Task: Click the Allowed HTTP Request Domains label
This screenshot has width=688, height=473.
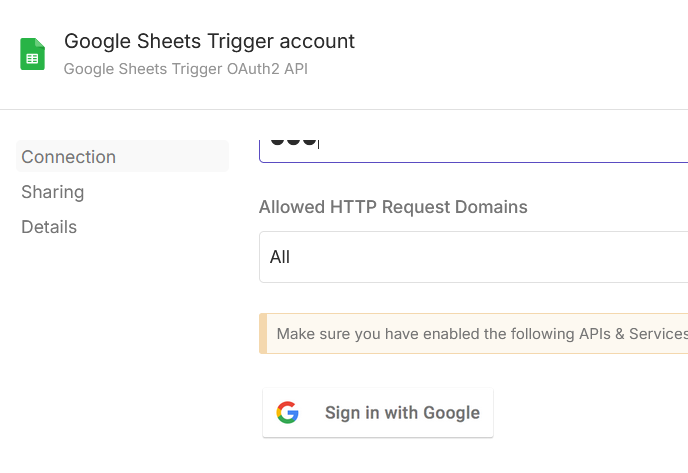Action: (393, 207)
